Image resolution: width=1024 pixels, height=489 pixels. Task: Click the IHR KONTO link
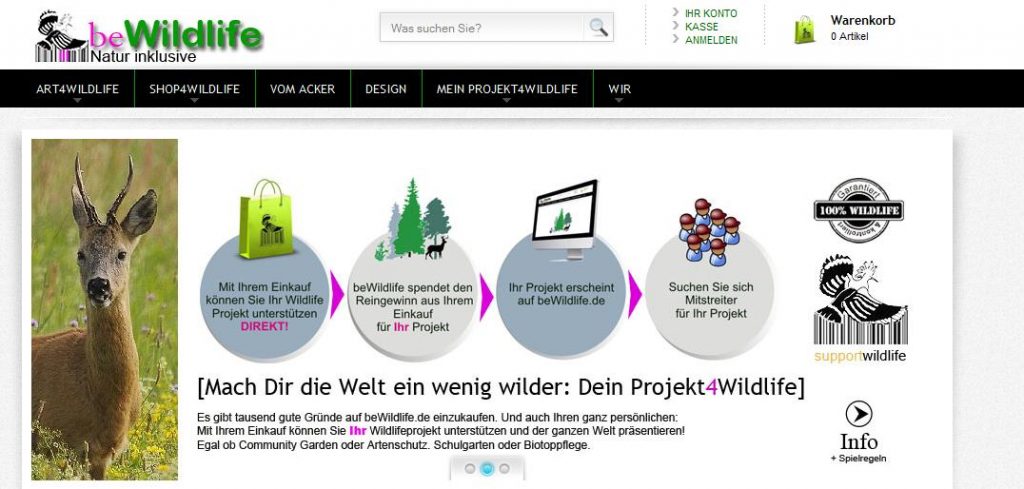coord(711,13)
